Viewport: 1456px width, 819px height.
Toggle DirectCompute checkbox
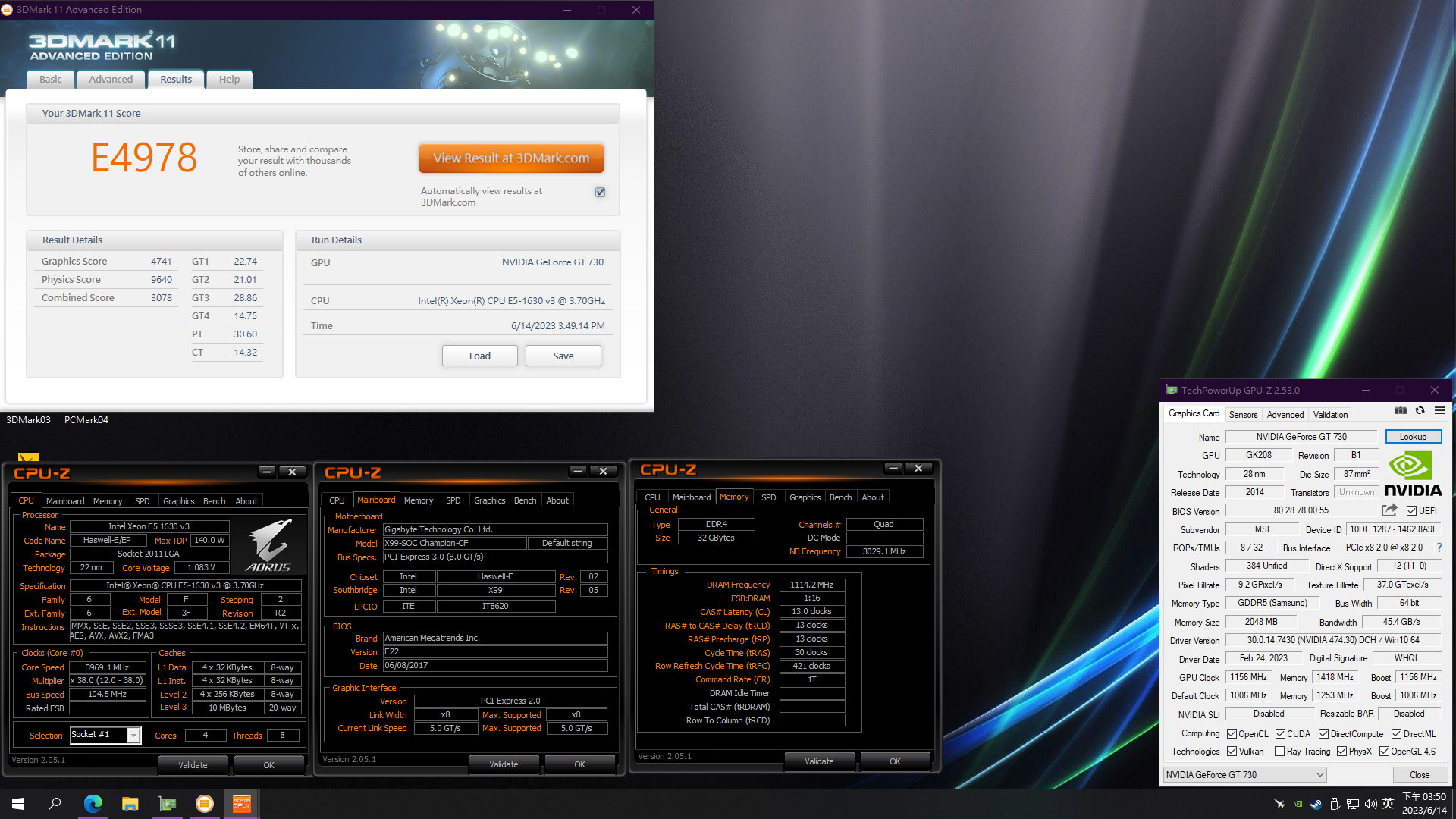tap(1323, 734)
